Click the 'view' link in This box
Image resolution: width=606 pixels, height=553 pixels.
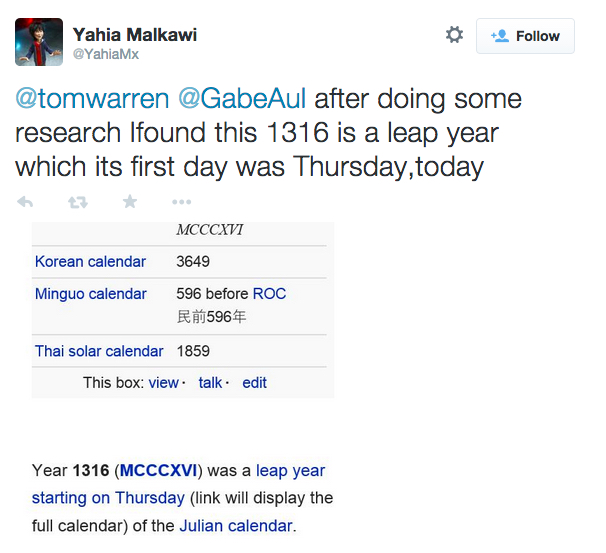pos(163,383)
